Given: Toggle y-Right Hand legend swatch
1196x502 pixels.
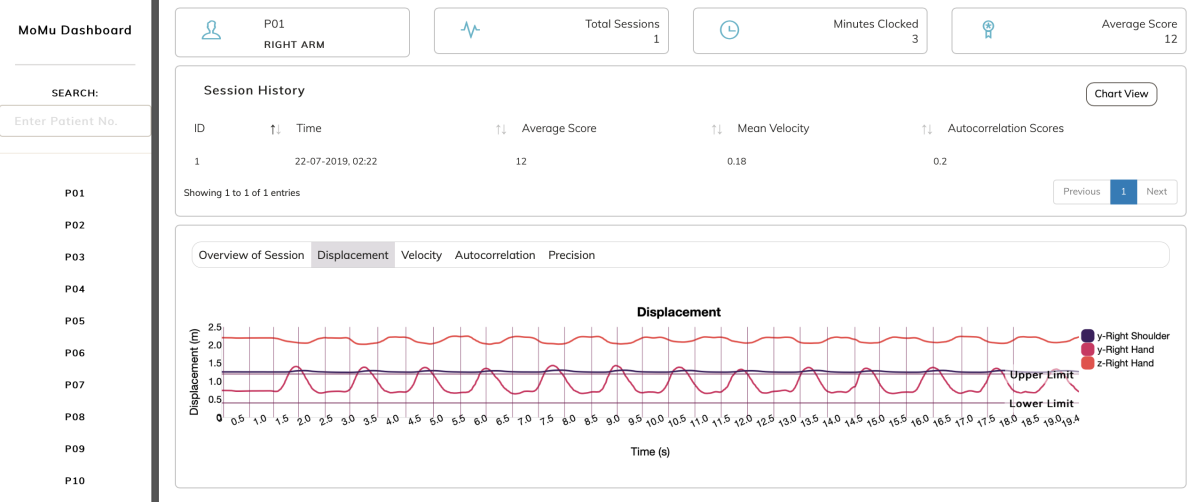Looking at the screenshot, I should (1088, 349).
